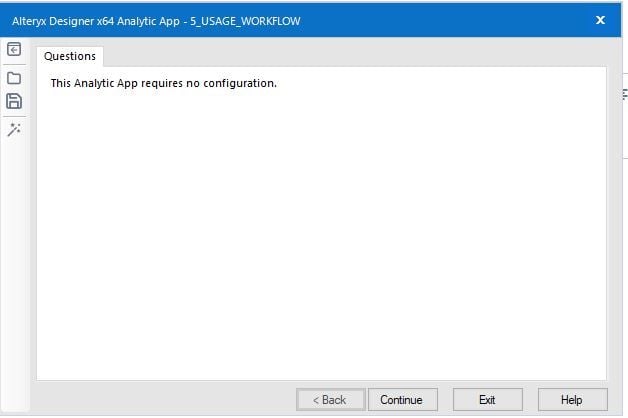Click the title 'Alteryx Designer x64 Analytic App - 5_USAGE_WORKFLOW'
628x418 pixels.
(x=156, y=21)
